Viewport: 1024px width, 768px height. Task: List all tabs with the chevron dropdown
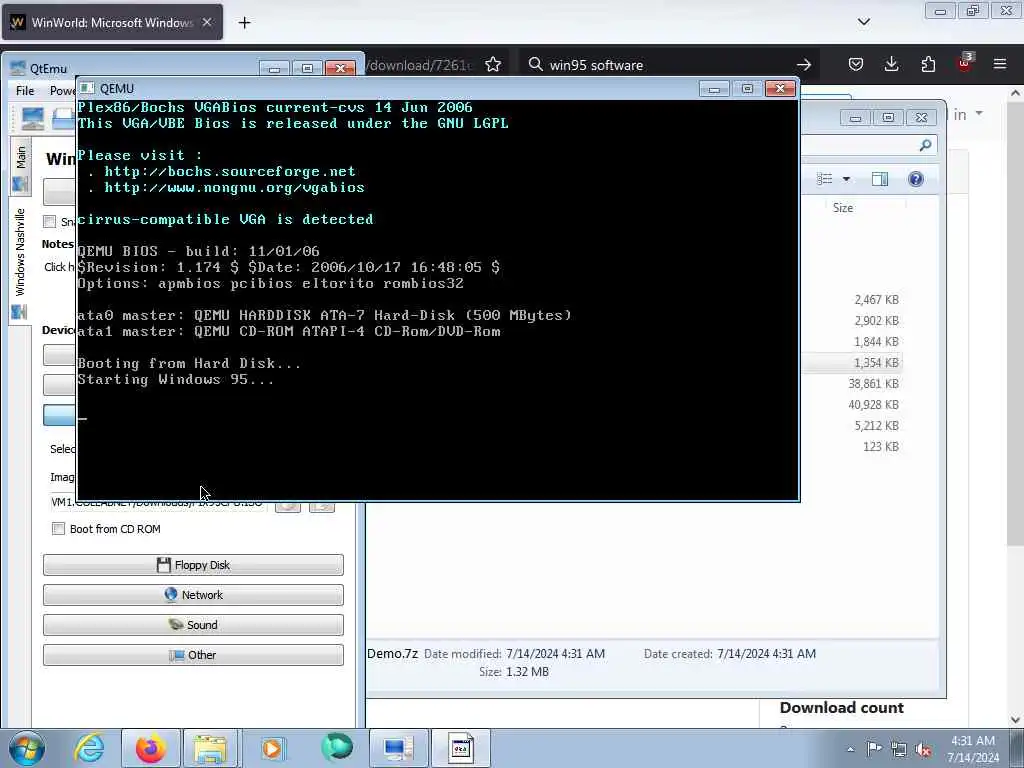(864, 22)
